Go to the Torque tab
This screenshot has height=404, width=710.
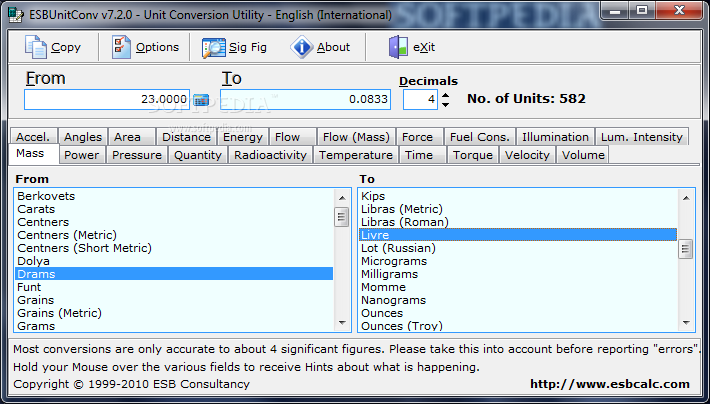[473, 155]
